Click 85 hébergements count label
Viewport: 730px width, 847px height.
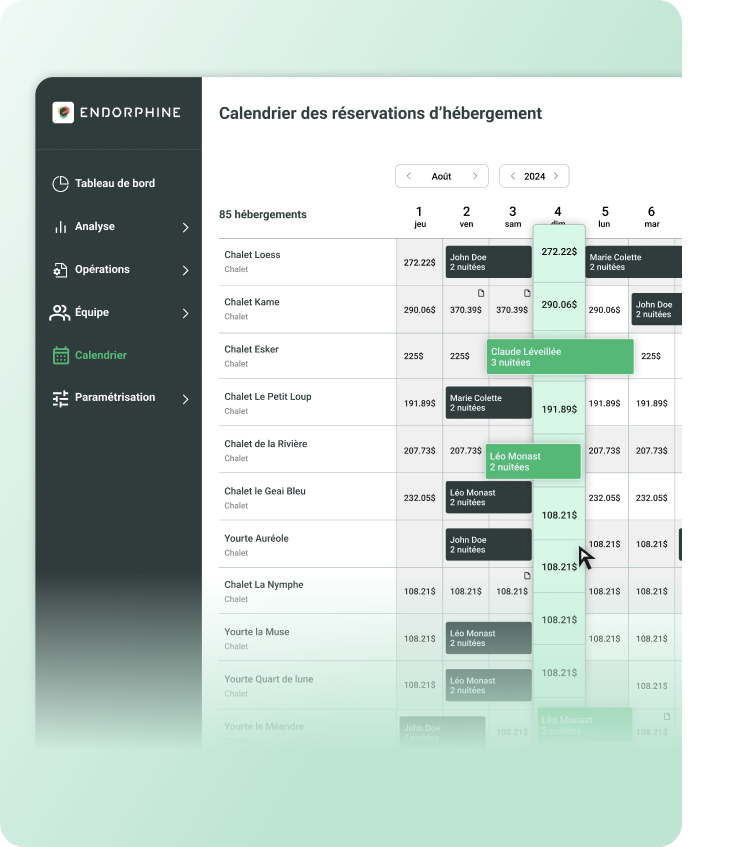pyautogui.click(x=263, y=214)
